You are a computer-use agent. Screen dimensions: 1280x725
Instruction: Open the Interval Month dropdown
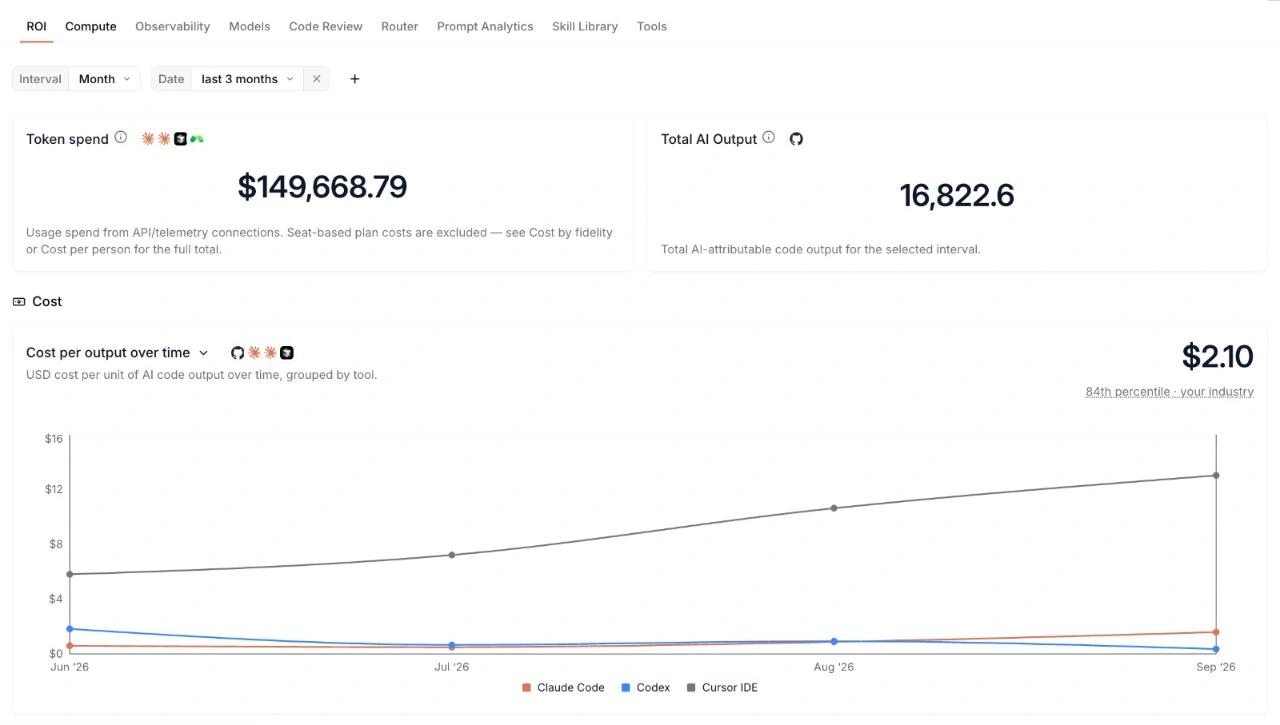coord(105,79)
